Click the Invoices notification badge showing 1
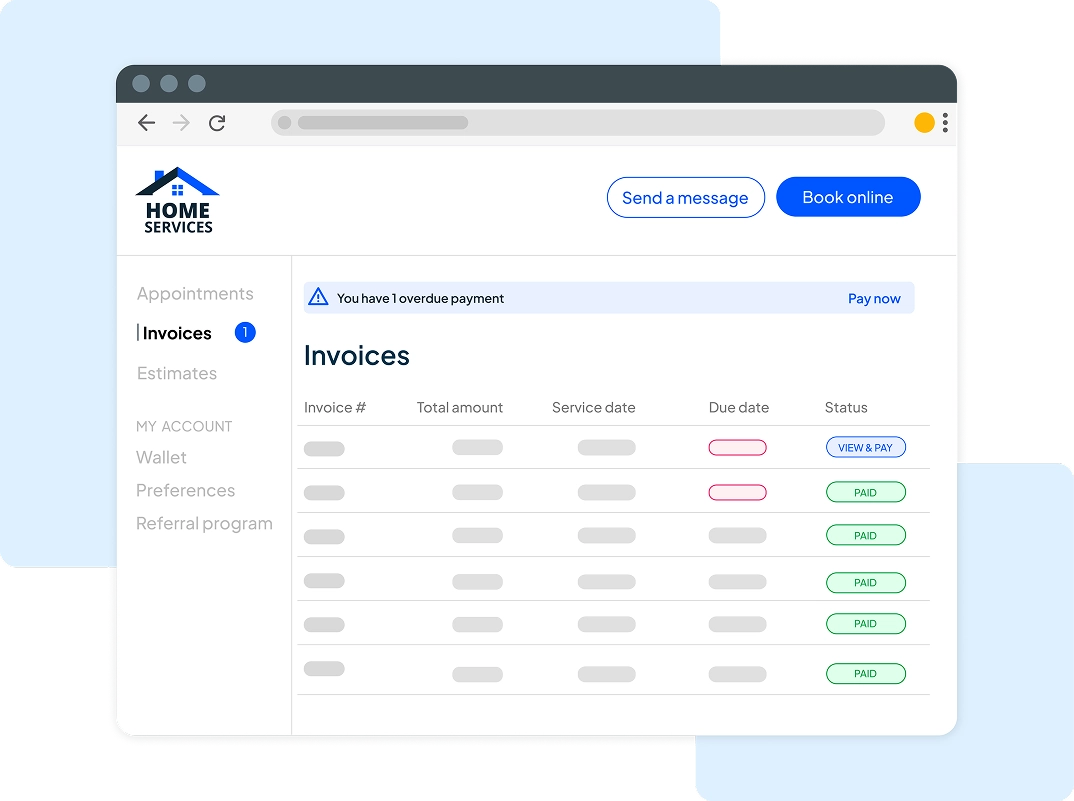The width and height of the screenshot is (1074, 801). click(x=244, y=332)
